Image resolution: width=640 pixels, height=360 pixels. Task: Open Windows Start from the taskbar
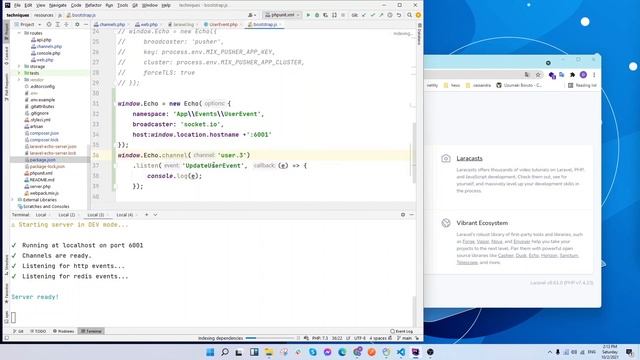210,352
